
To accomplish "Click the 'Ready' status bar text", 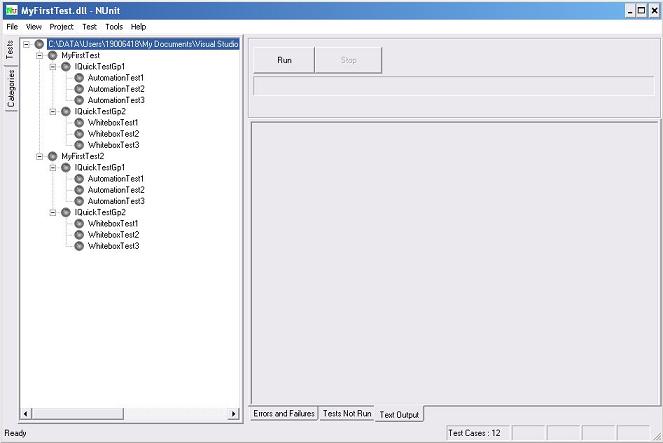I will pos(15,433).
